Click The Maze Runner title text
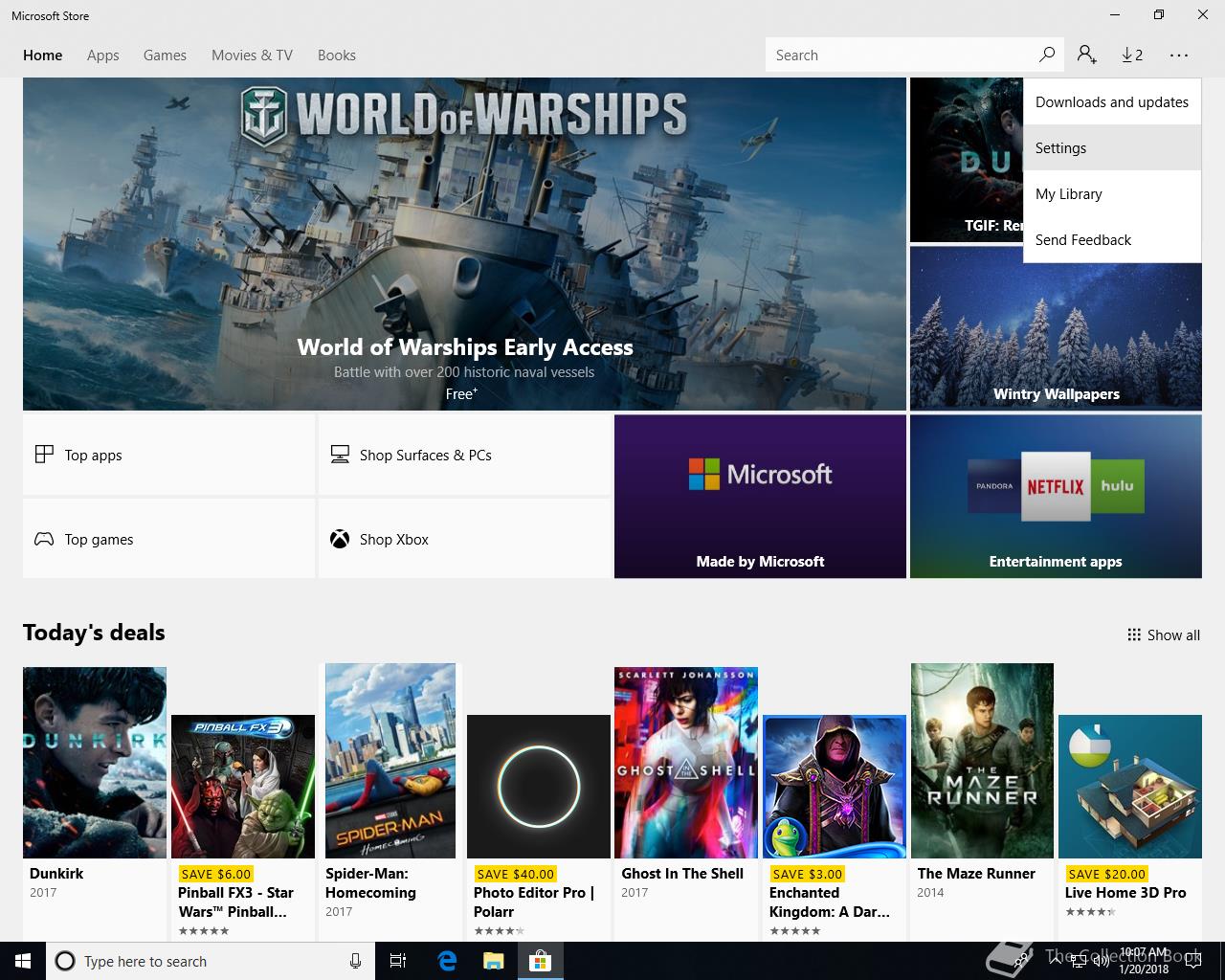 976,873
